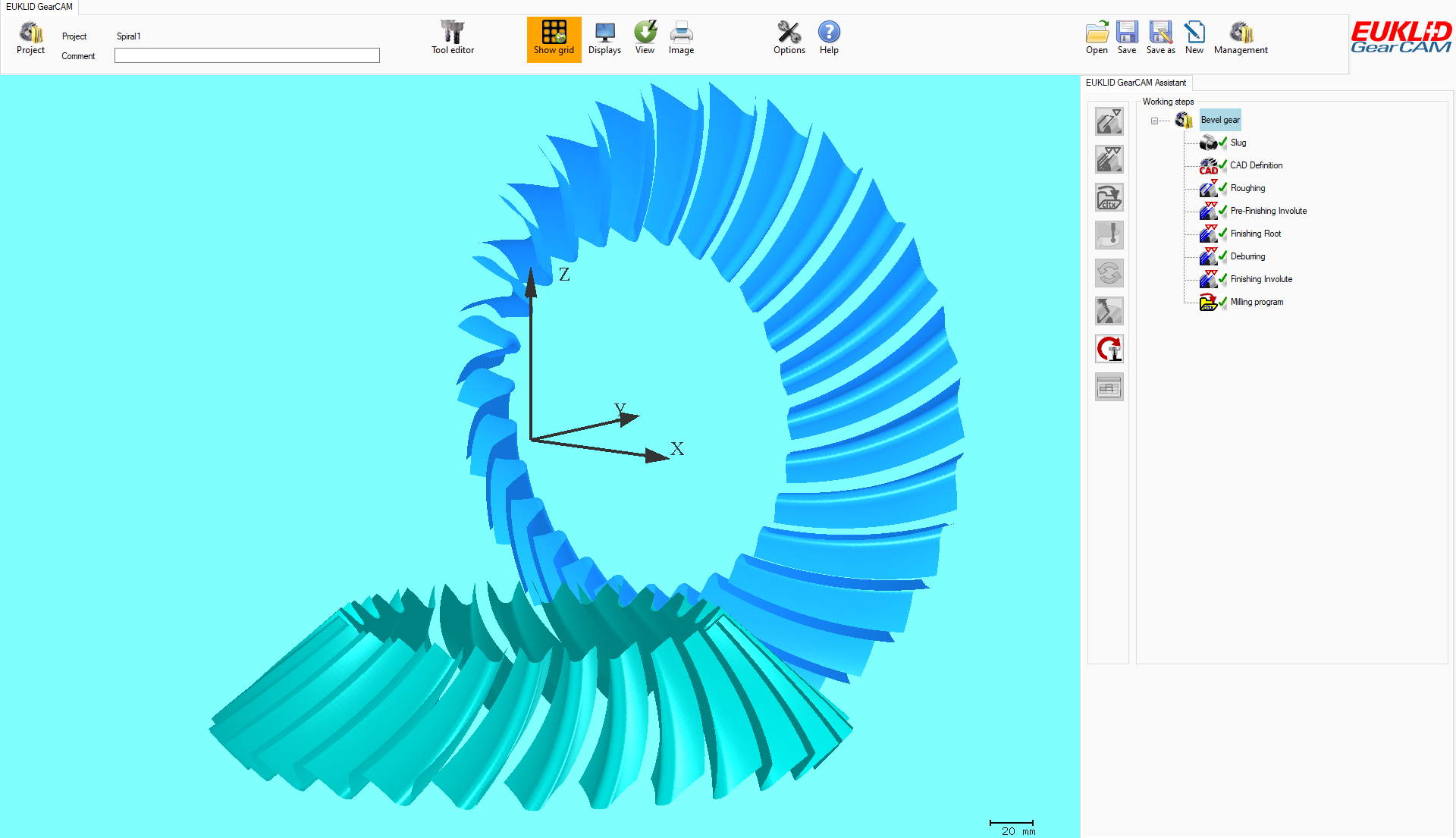
Task: Switch to the EUKLID GearCAM tab
Action: tap(39, 6)
